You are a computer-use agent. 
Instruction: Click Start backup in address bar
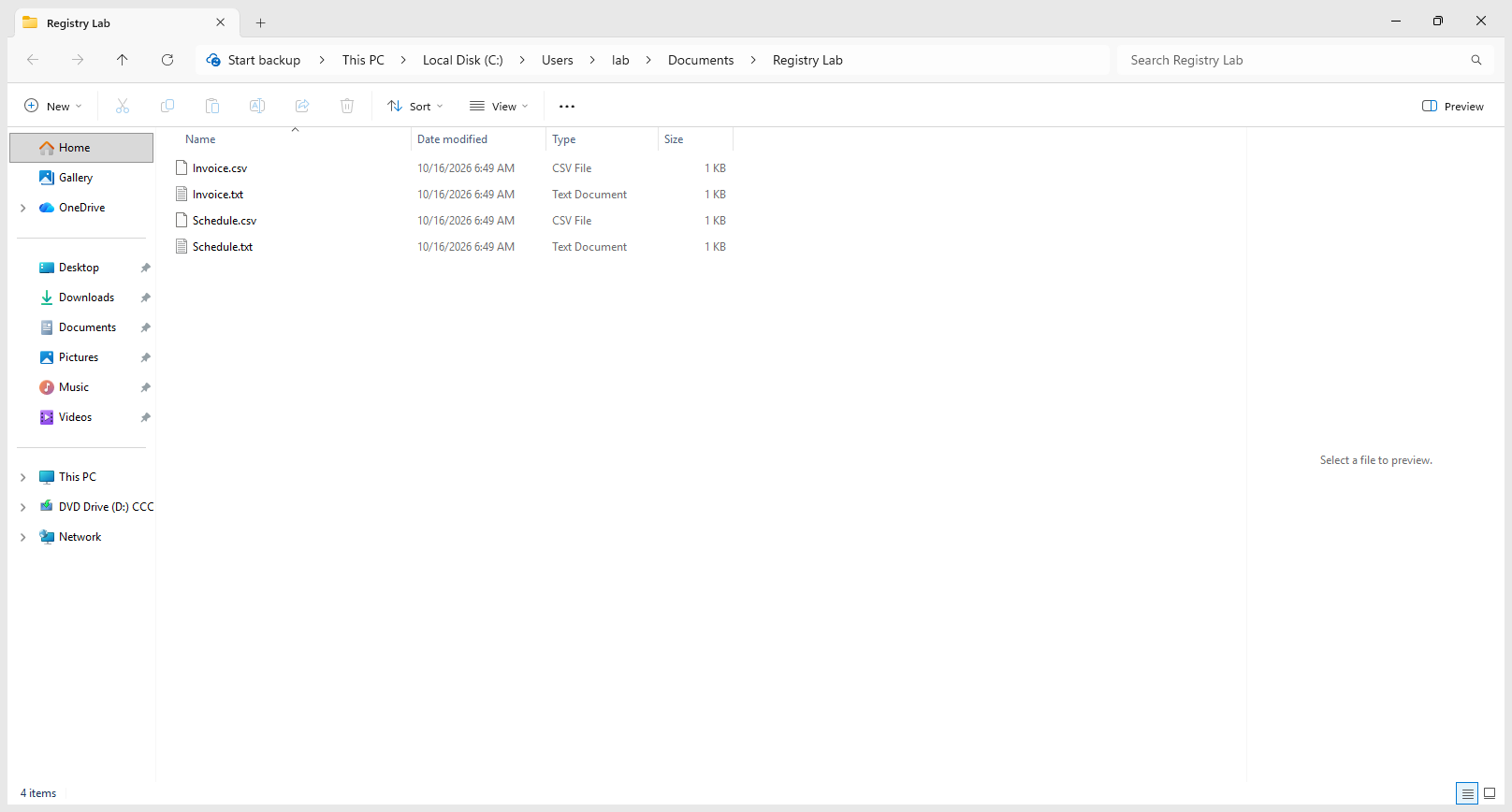click(254, 60)
